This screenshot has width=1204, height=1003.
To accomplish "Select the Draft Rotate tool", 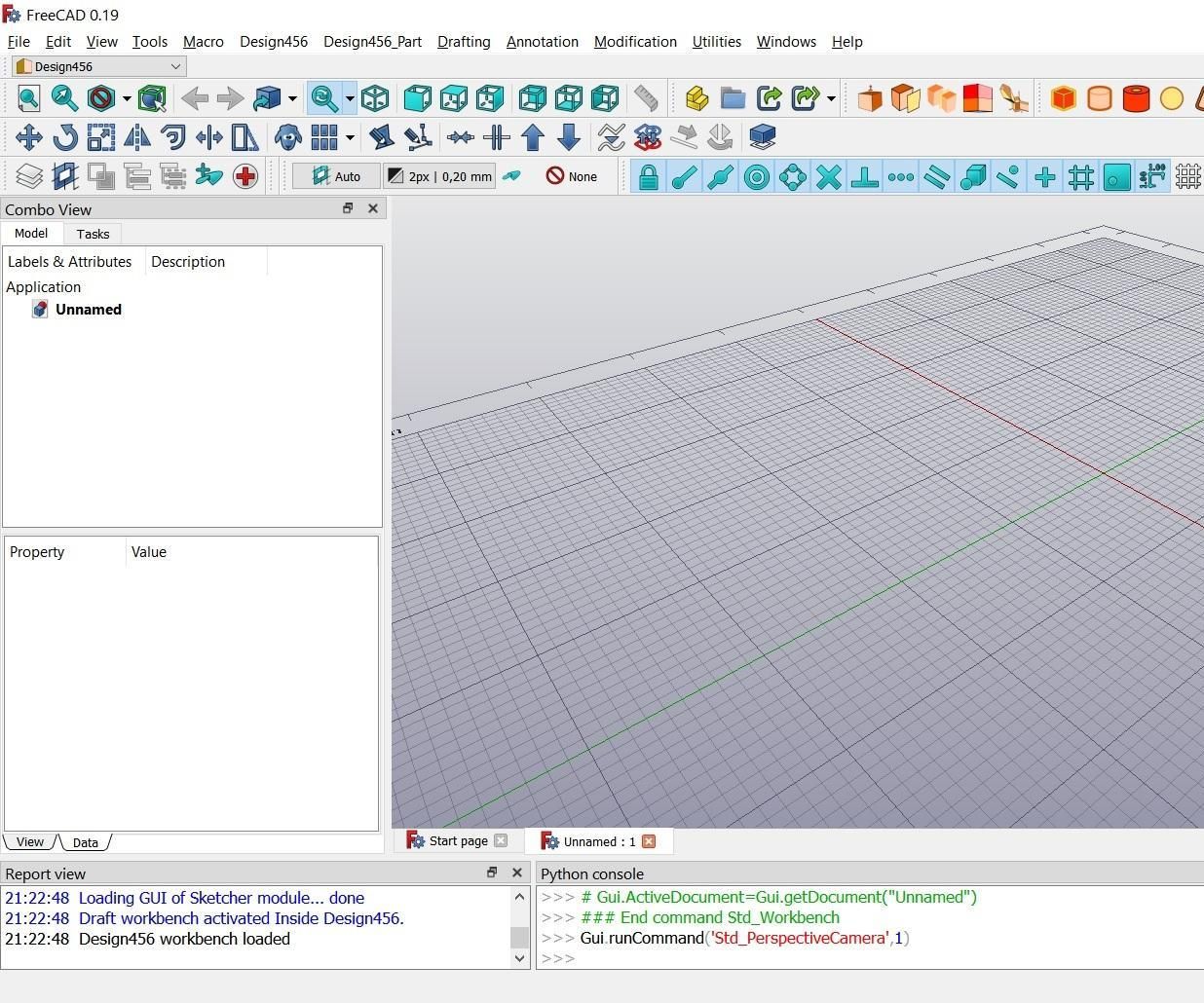I will click(x=65, y=137).
